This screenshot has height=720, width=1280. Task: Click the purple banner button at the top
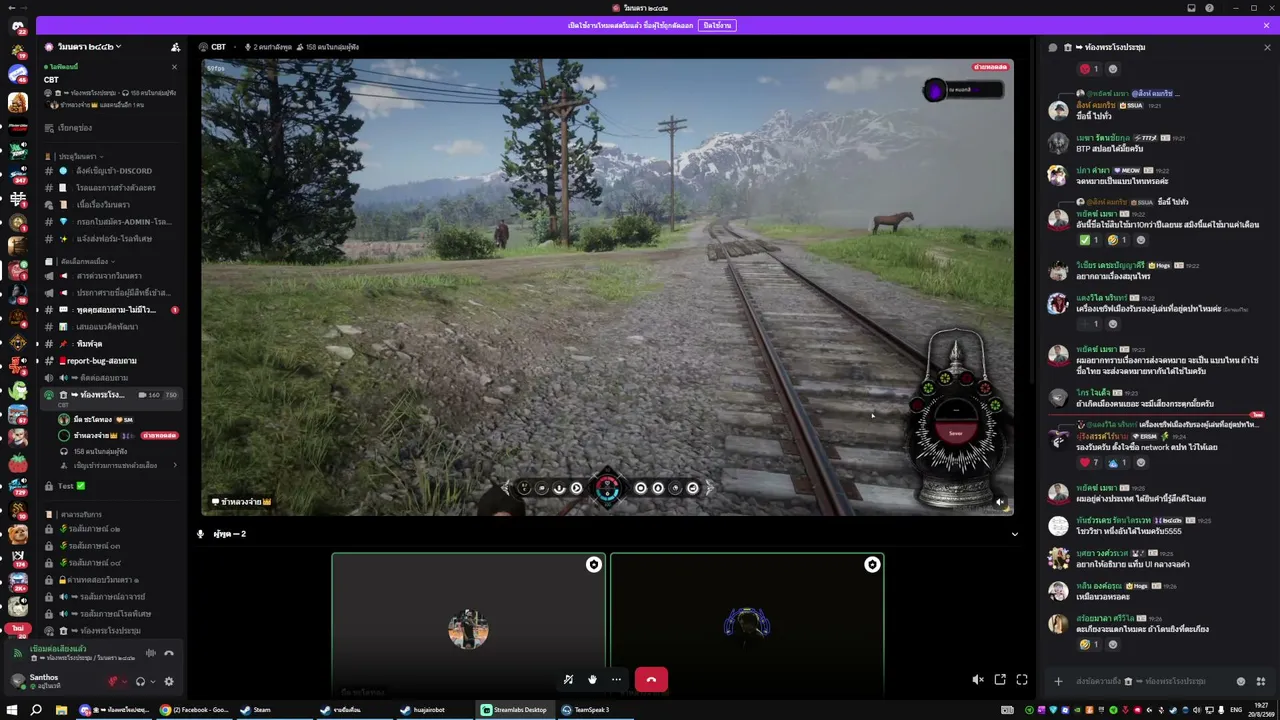pyautogui.click(x=717, y=25)
